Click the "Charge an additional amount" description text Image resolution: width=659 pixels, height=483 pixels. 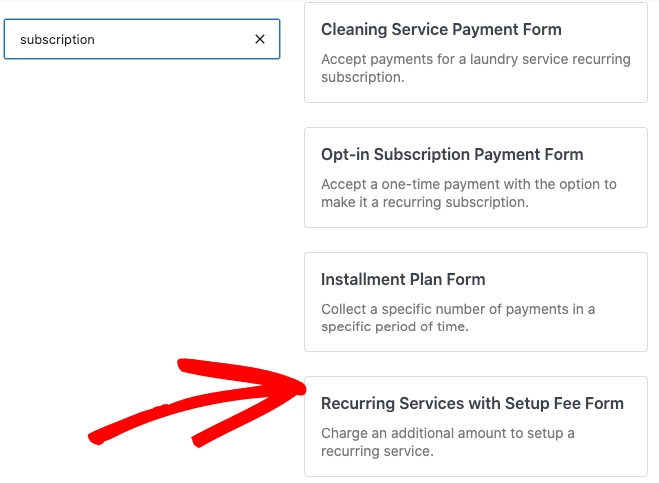point(447,442)
